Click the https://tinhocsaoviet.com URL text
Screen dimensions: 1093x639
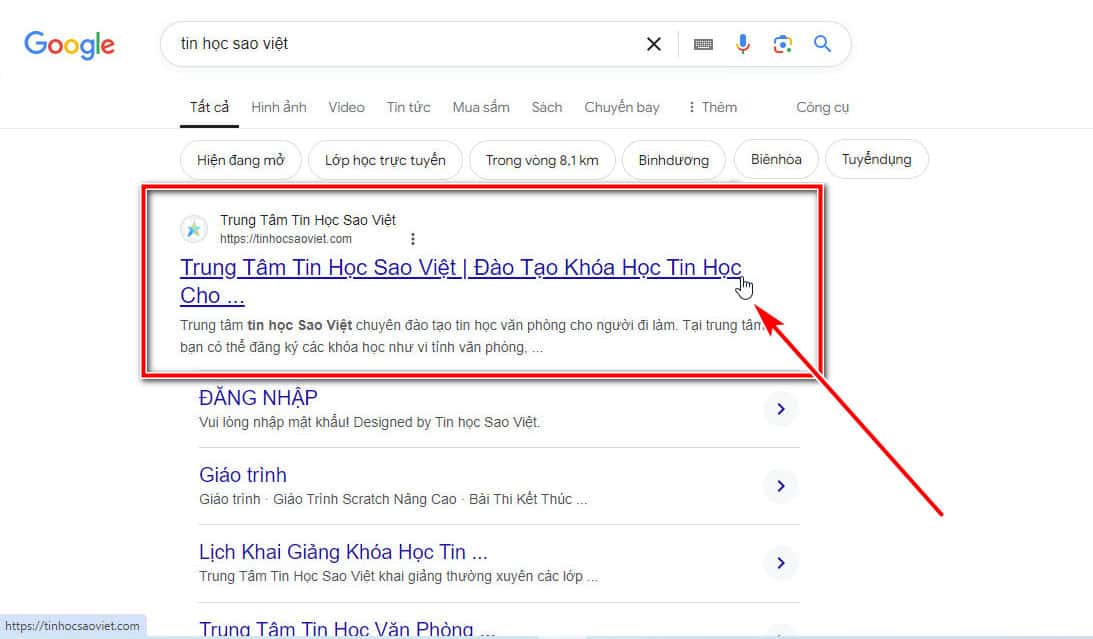[286, 239]
